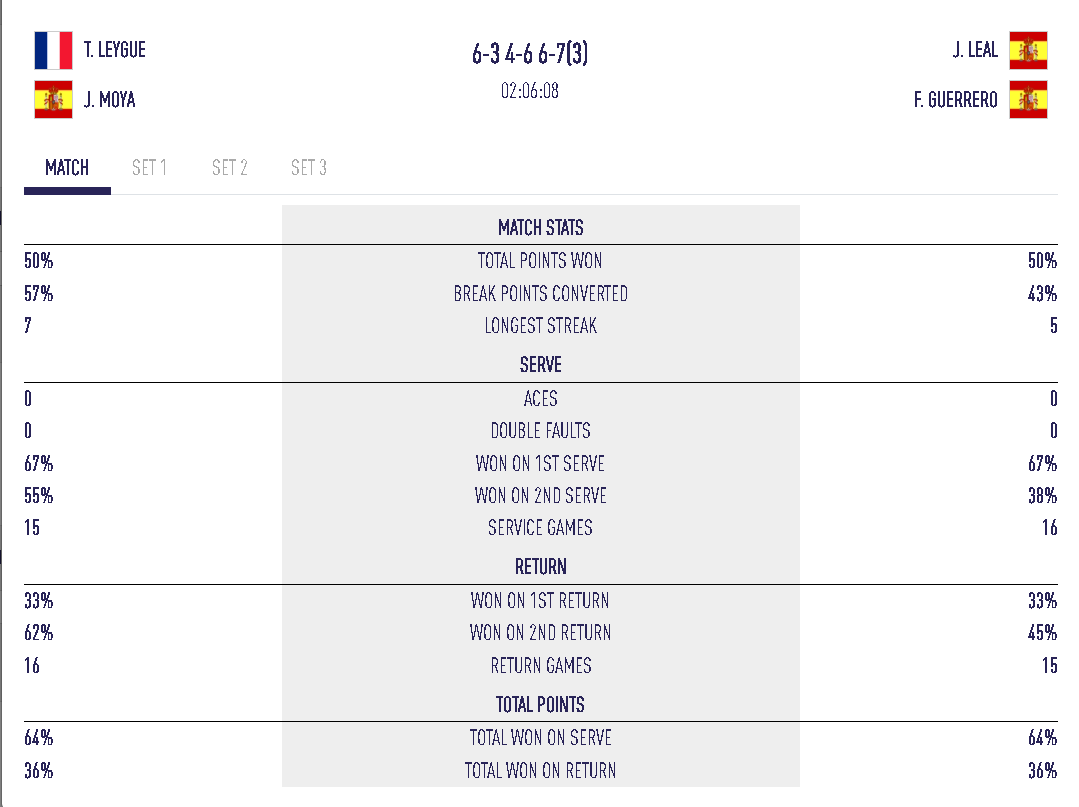Click the Spanish flag beside F. Guerrero

tap(1028, 100)
